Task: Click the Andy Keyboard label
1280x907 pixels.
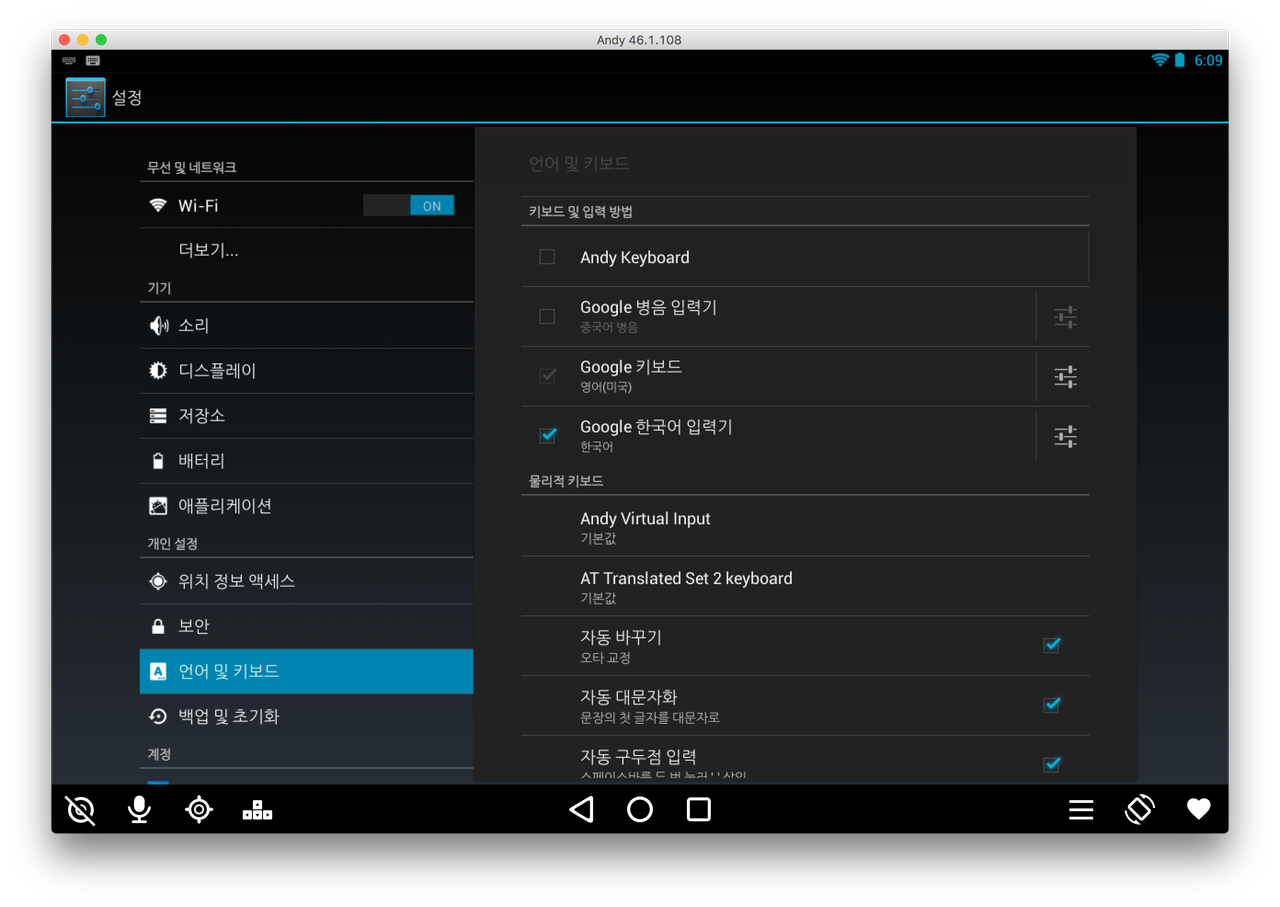Action: (635, 257)
